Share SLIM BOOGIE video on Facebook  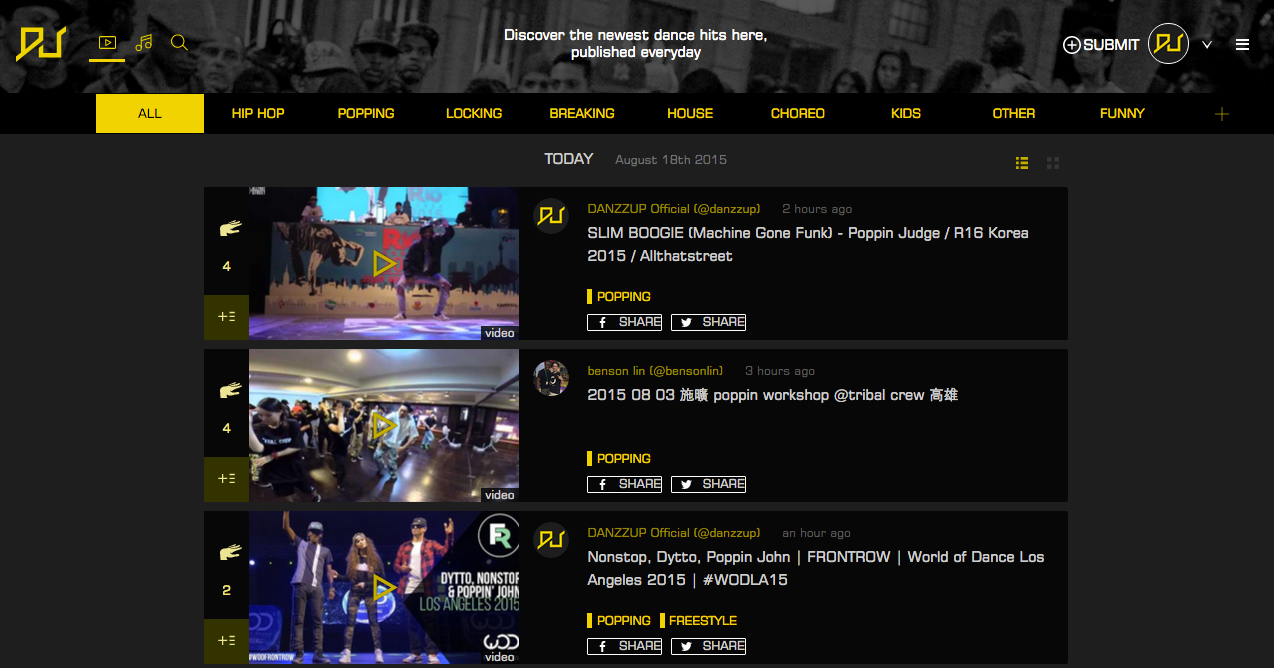[625, 322]
